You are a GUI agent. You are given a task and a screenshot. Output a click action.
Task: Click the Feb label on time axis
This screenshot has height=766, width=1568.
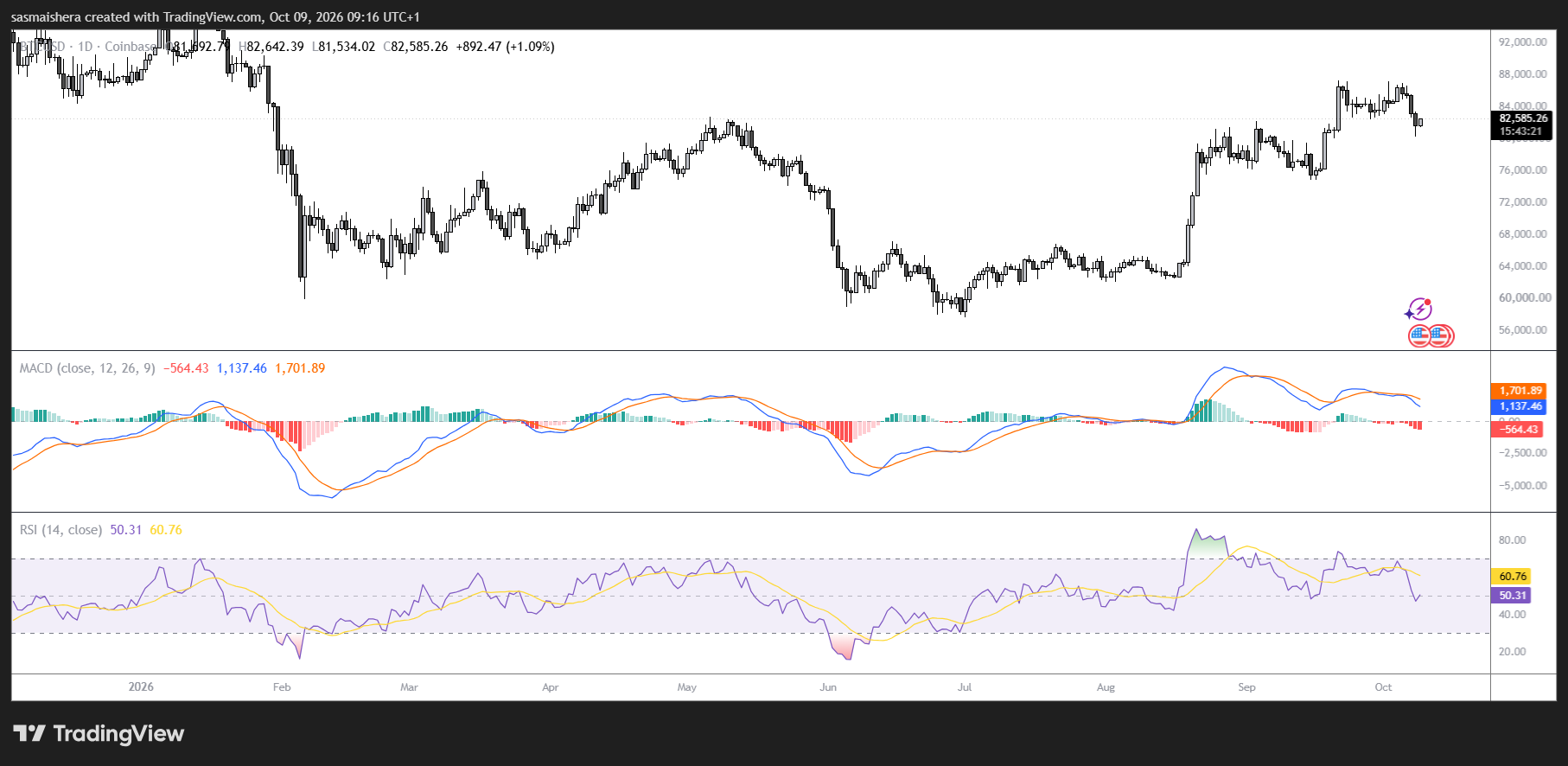pyautogui.click(x=282, y=687)
